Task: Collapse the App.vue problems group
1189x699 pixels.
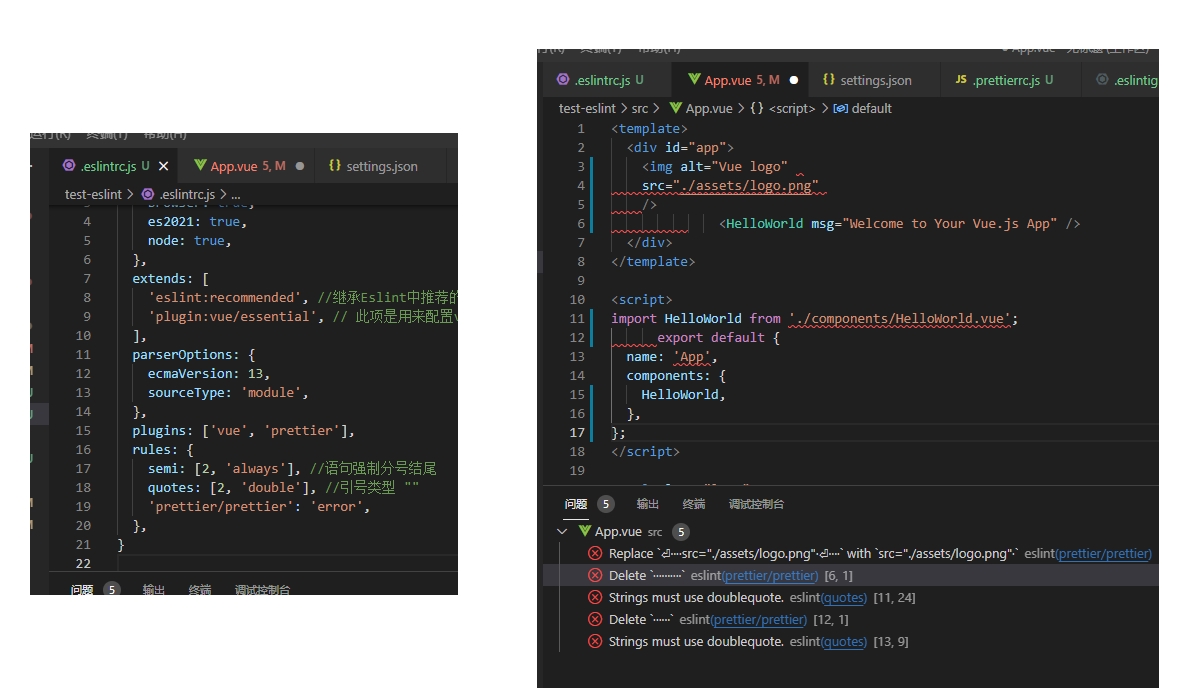Action: (x=563, y=532)
